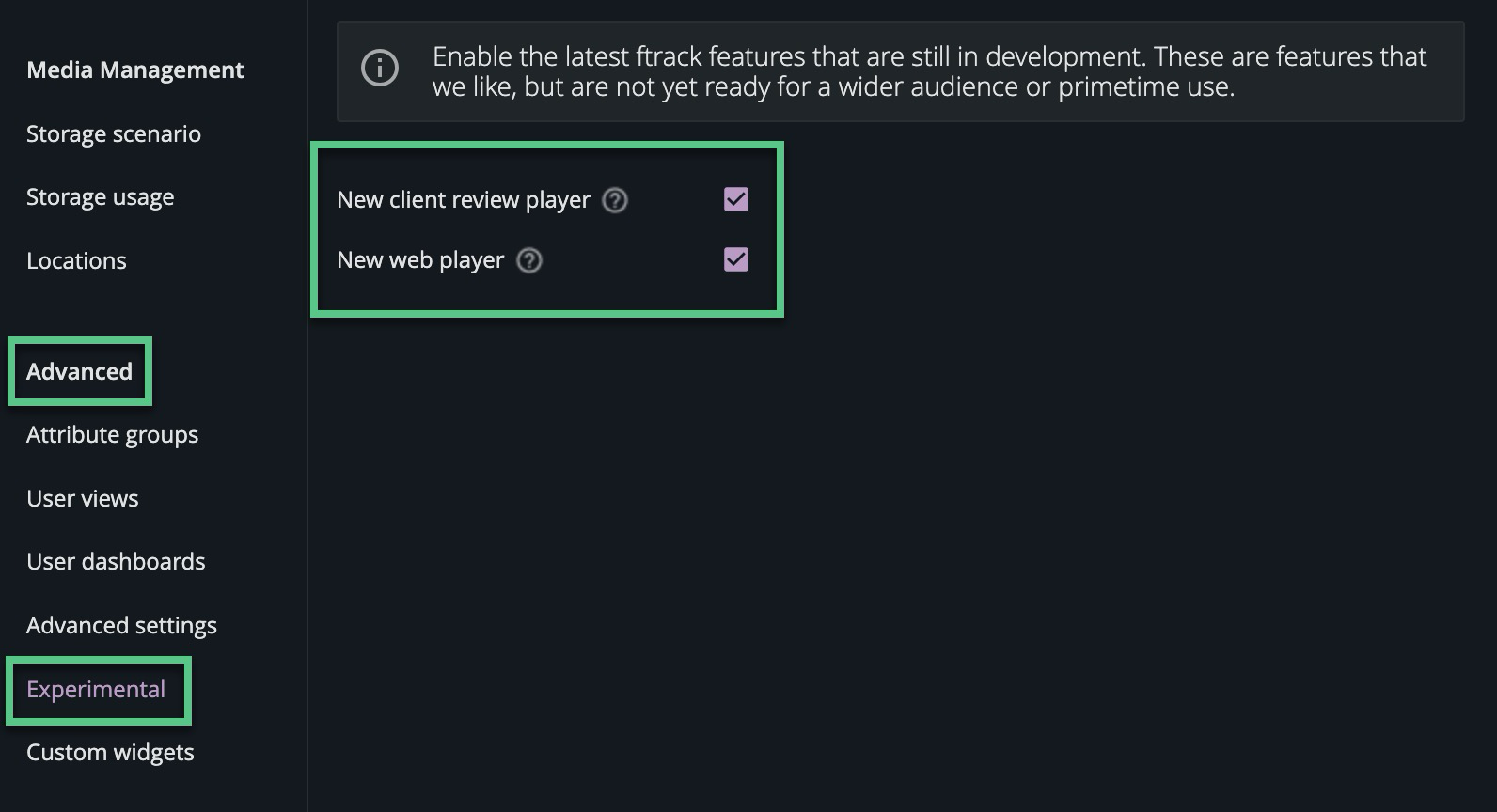Open Custom widgets page

pyautogui.click(x=110, y=753)
